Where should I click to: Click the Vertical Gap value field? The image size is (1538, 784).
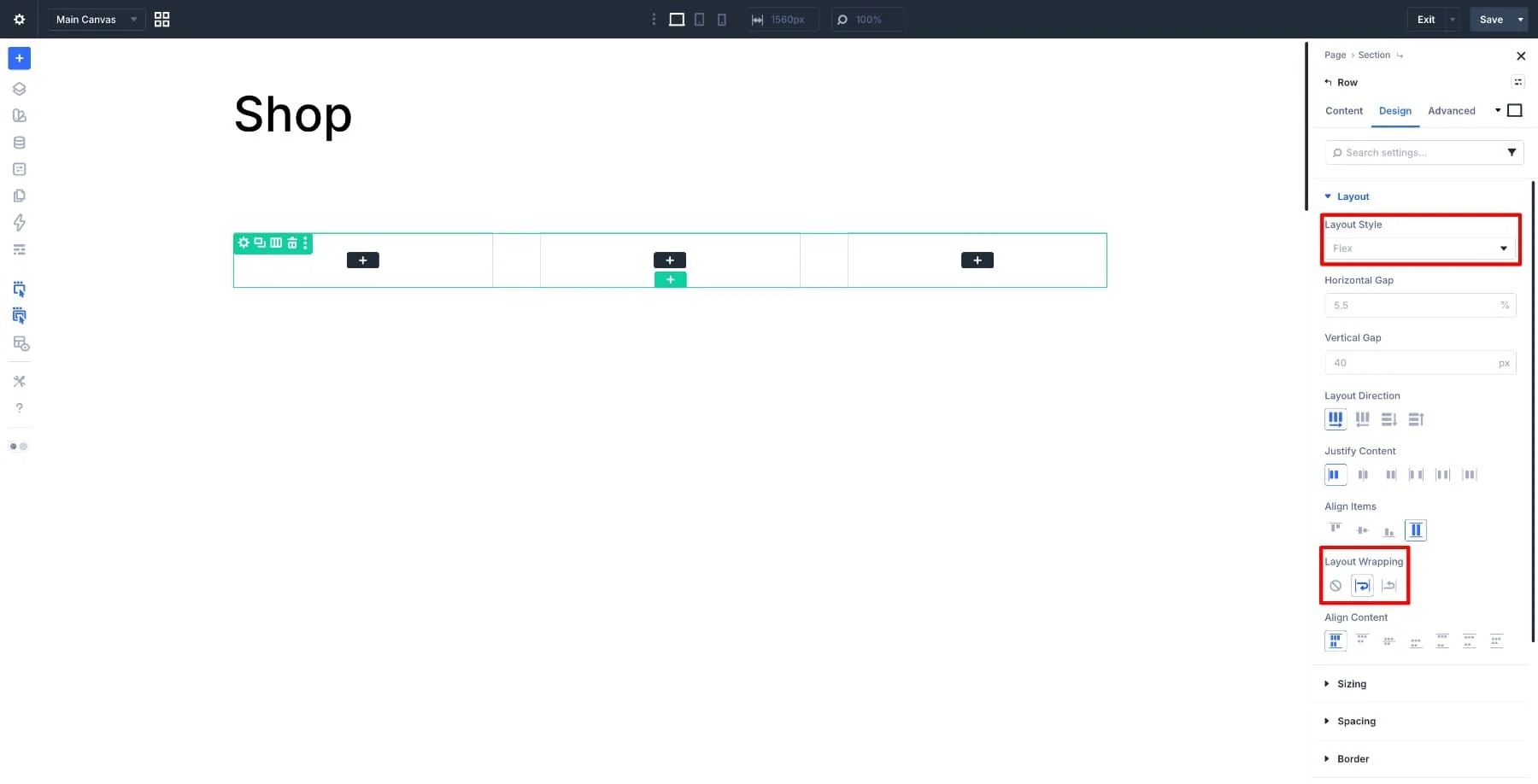coord(1420,363)
